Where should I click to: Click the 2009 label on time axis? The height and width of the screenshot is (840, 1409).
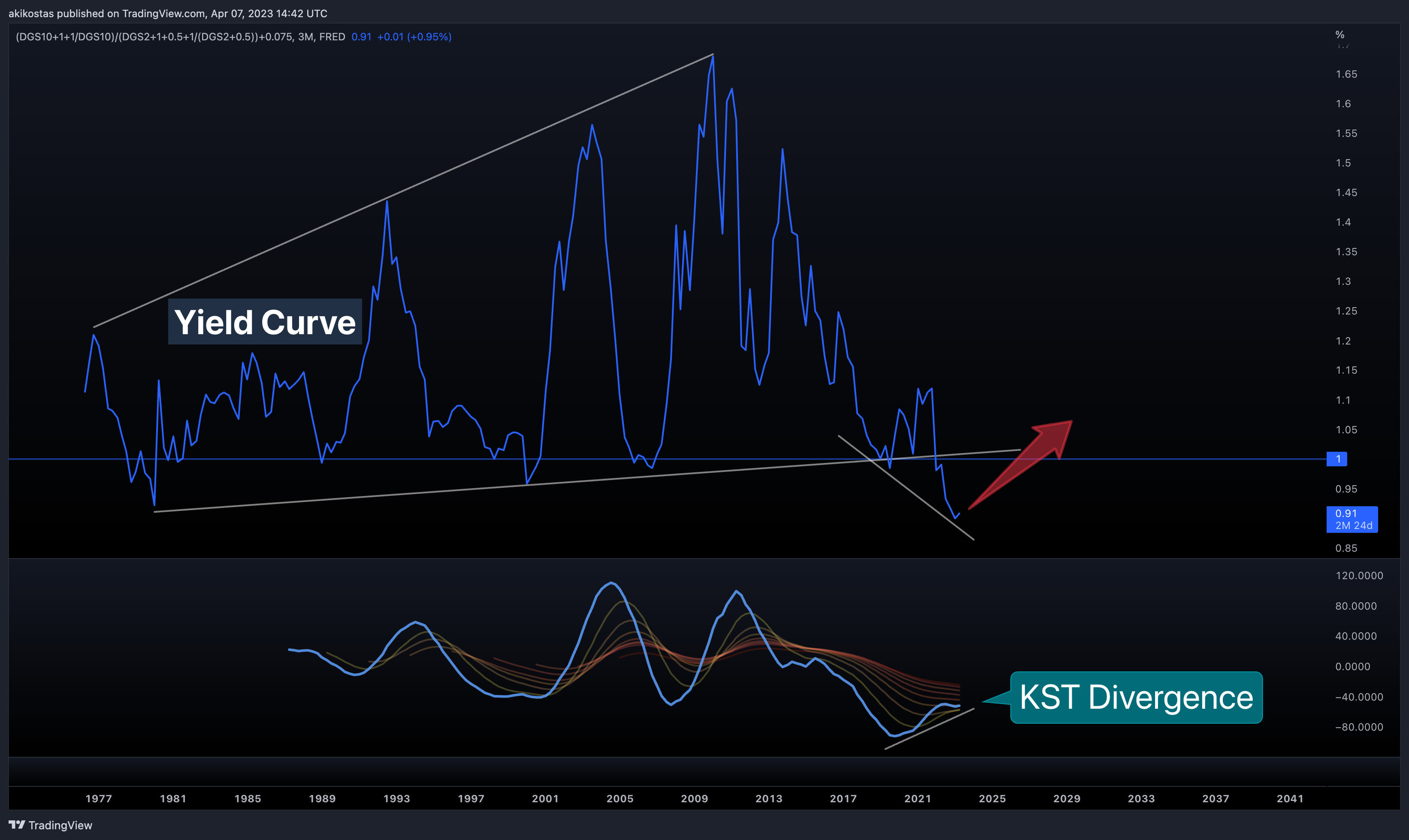[695, 799]
